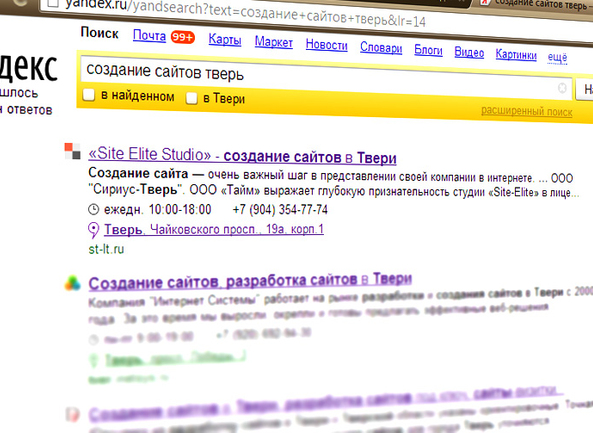This screenshot has height=433, width=593.
Task: Open the Карты tab
Action: coord(225,39)
